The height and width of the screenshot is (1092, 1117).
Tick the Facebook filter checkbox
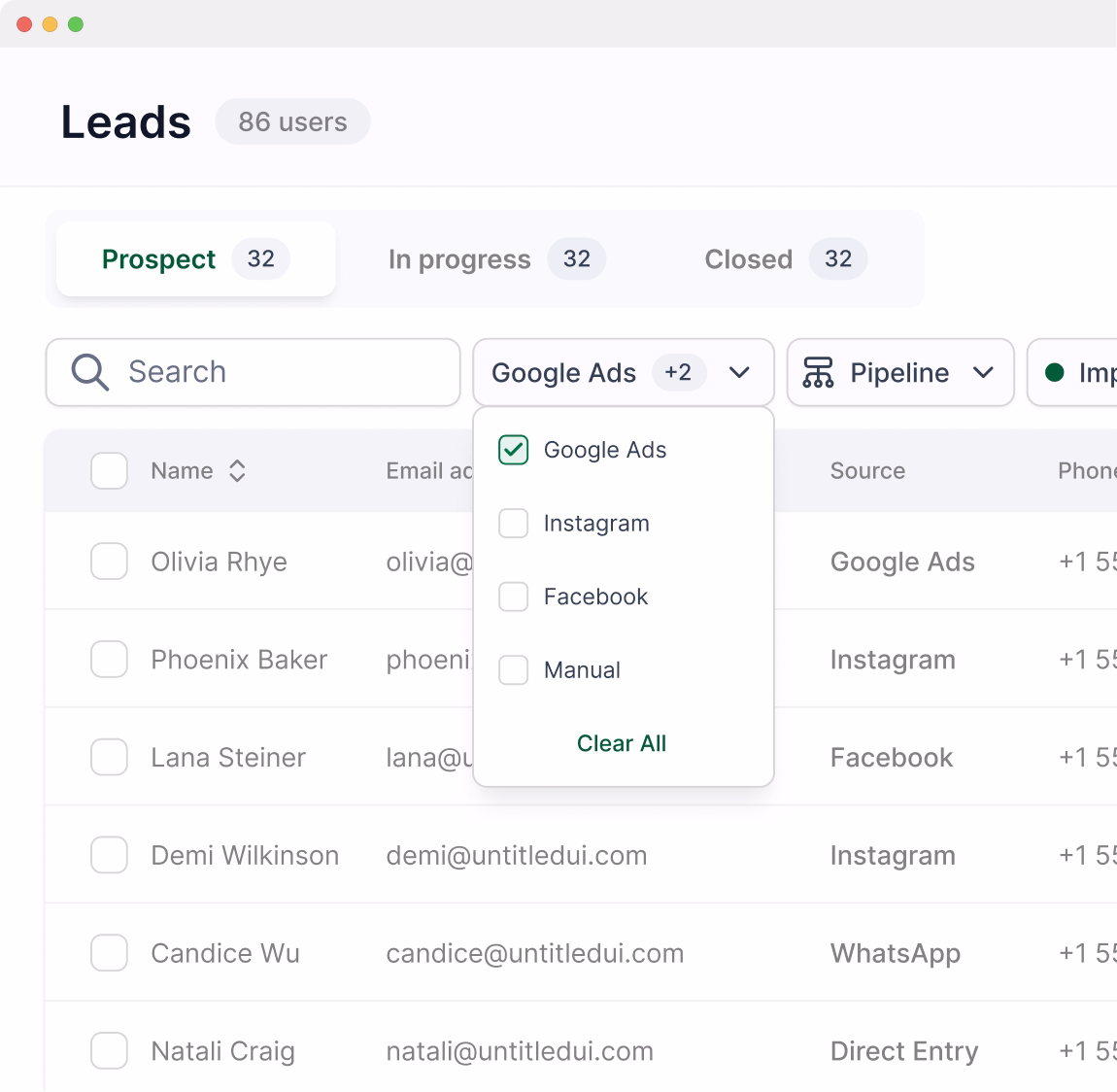(513, 597)
